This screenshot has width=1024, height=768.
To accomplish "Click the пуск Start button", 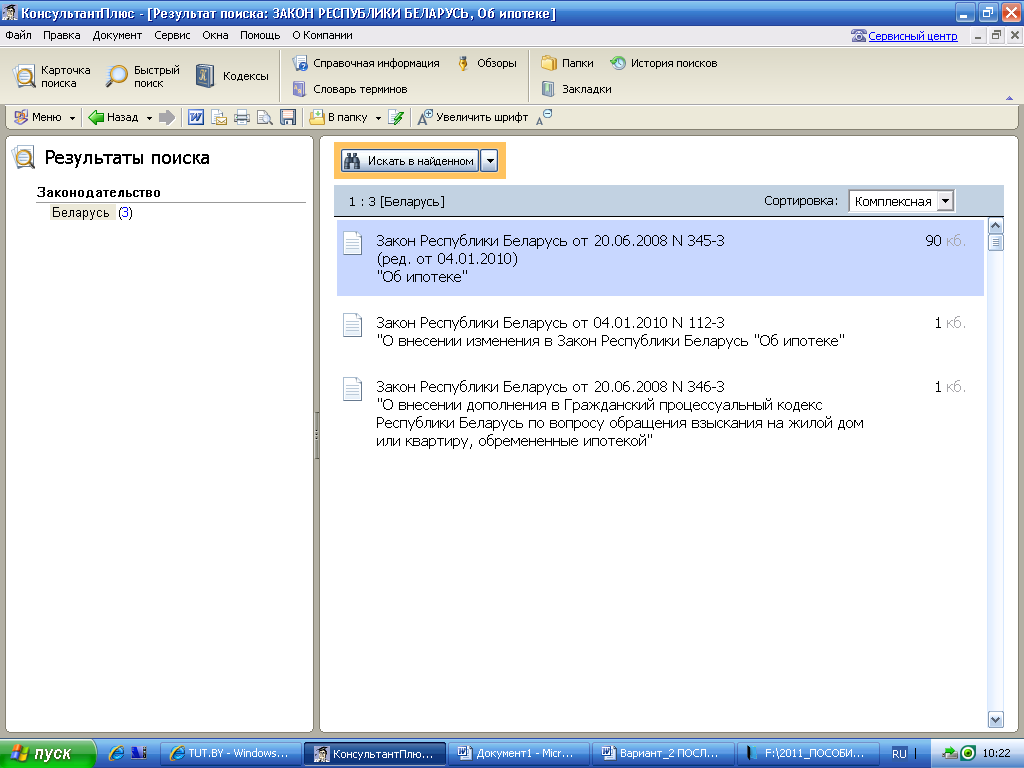I will (x=46, y=754).
